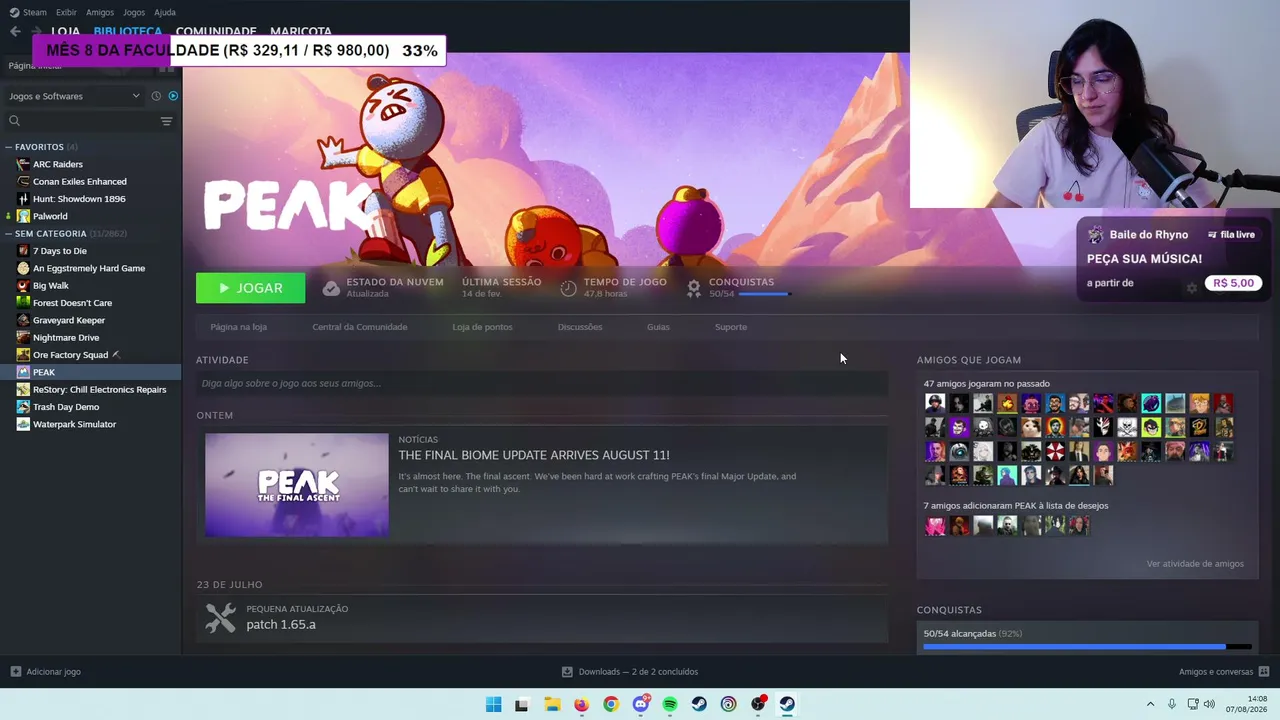Open the Windows Start button
Image resolution: width=1280 pixels, height=720 pixels.
[x=493, y=704]
